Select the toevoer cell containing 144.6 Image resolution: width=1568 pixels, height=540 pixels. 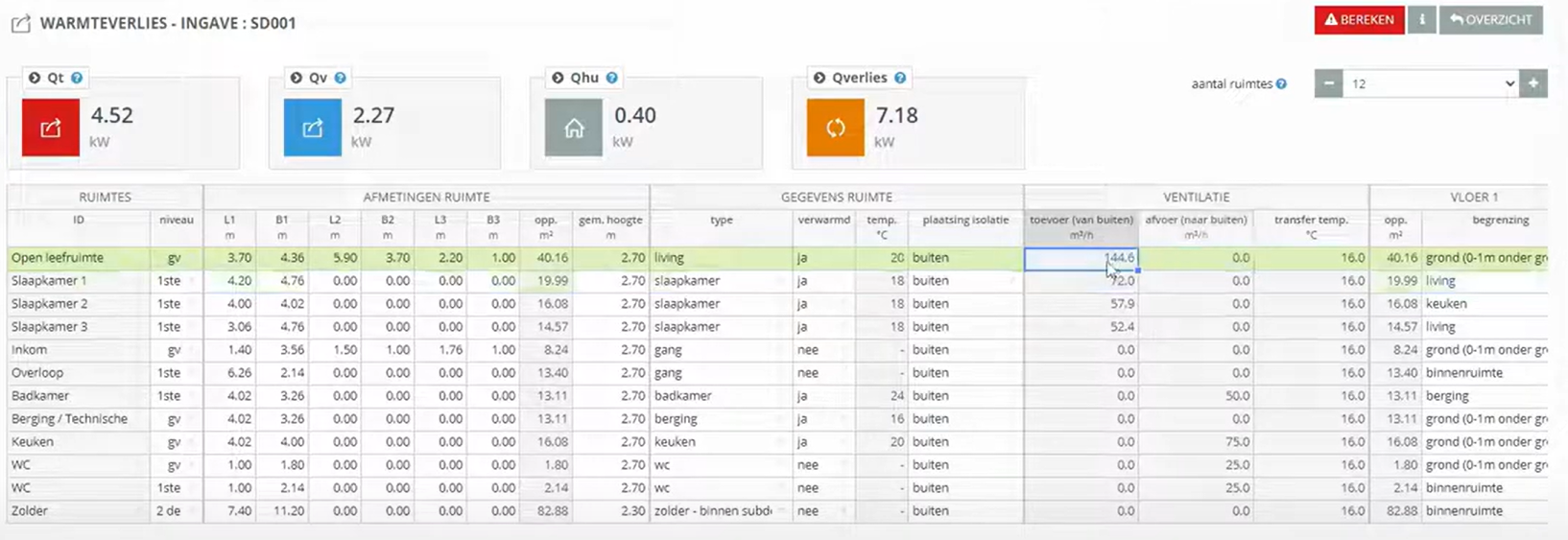pyautogui.click(x=1081, y=258)
